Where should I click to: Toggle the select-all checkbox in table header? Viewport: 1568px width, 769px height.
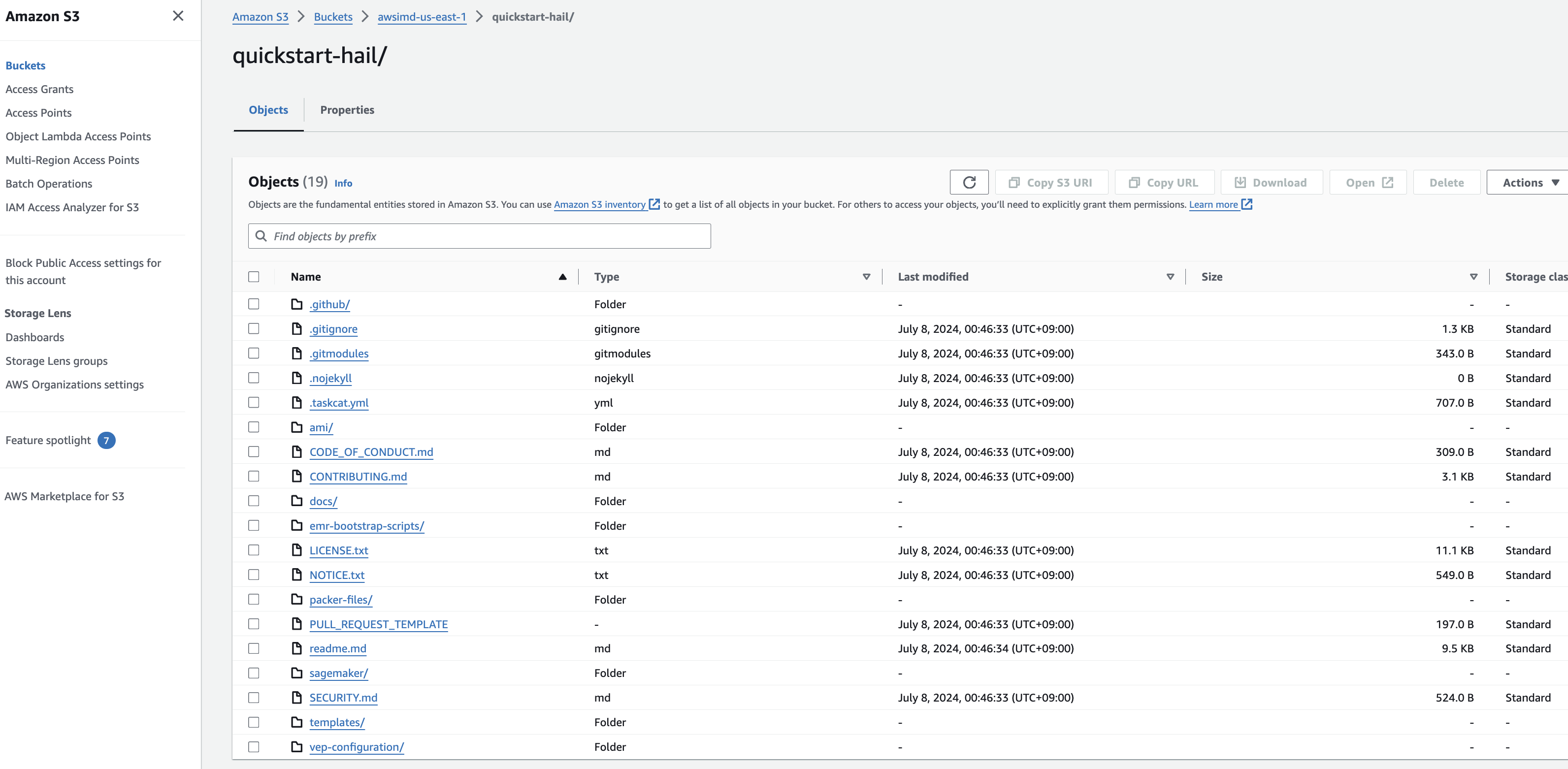coord(254,277)
